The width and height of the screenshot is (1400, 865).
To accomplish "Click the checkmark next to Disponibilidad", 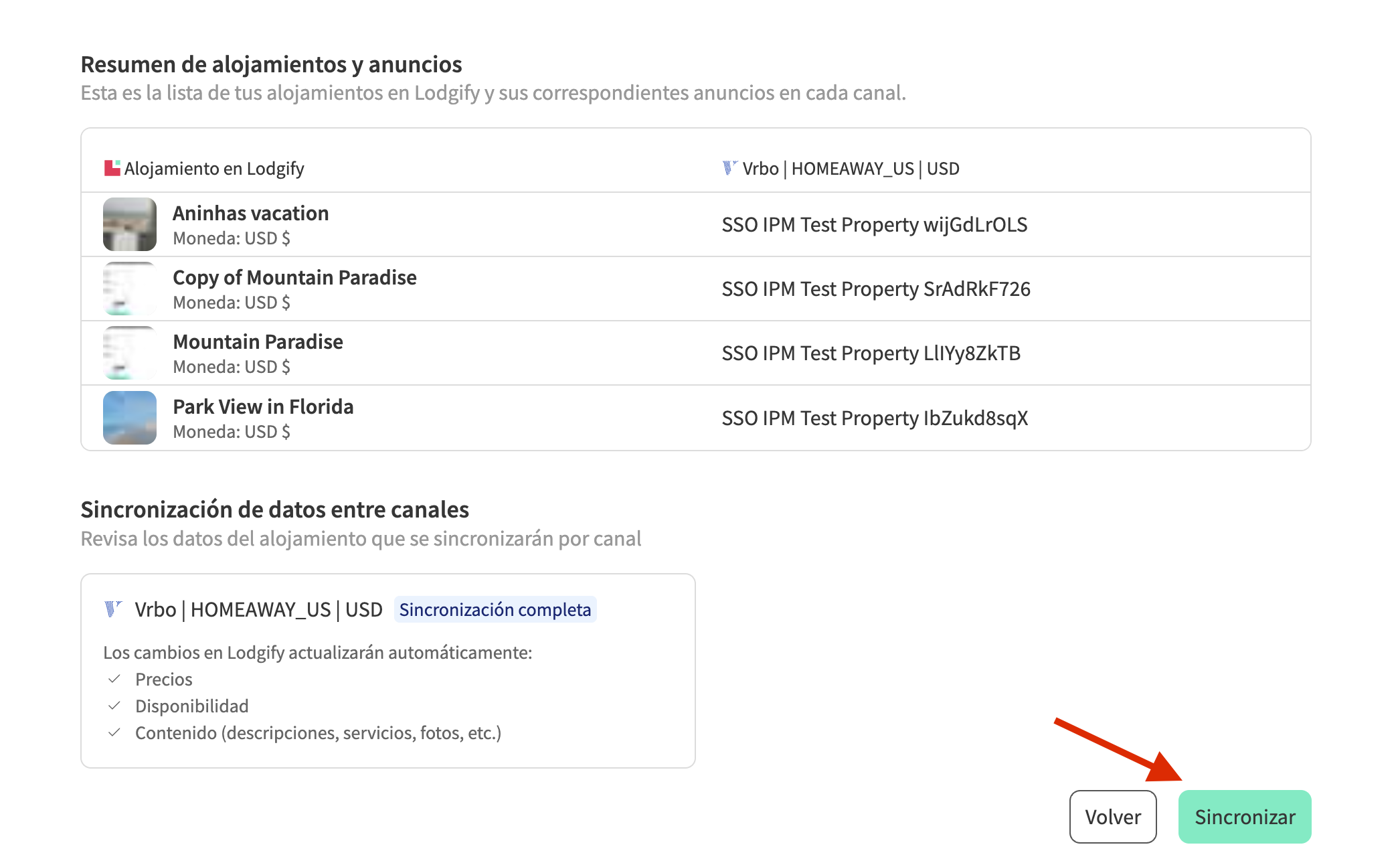I will [x=114, y=706].
